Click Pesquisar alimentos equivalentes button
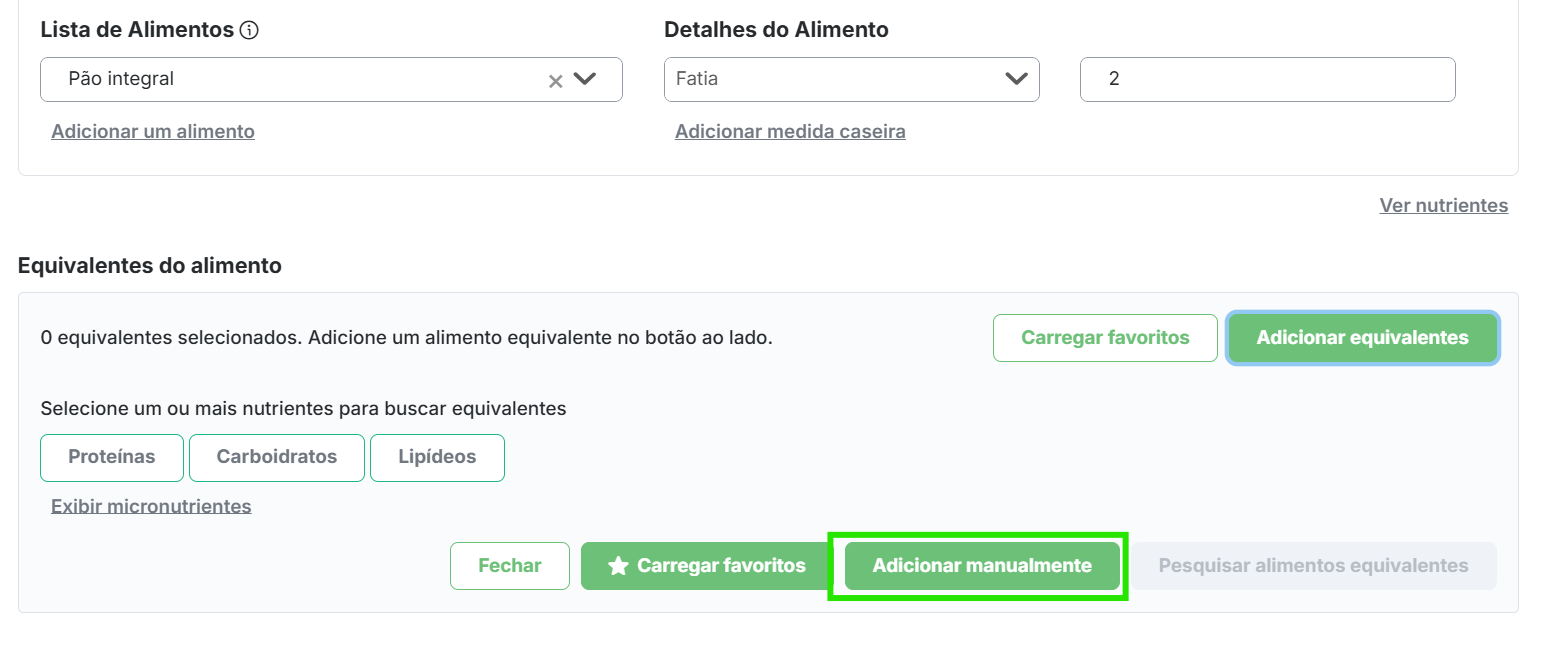The width and height of the screenshot is (1555, 645). pos(1313,566)
